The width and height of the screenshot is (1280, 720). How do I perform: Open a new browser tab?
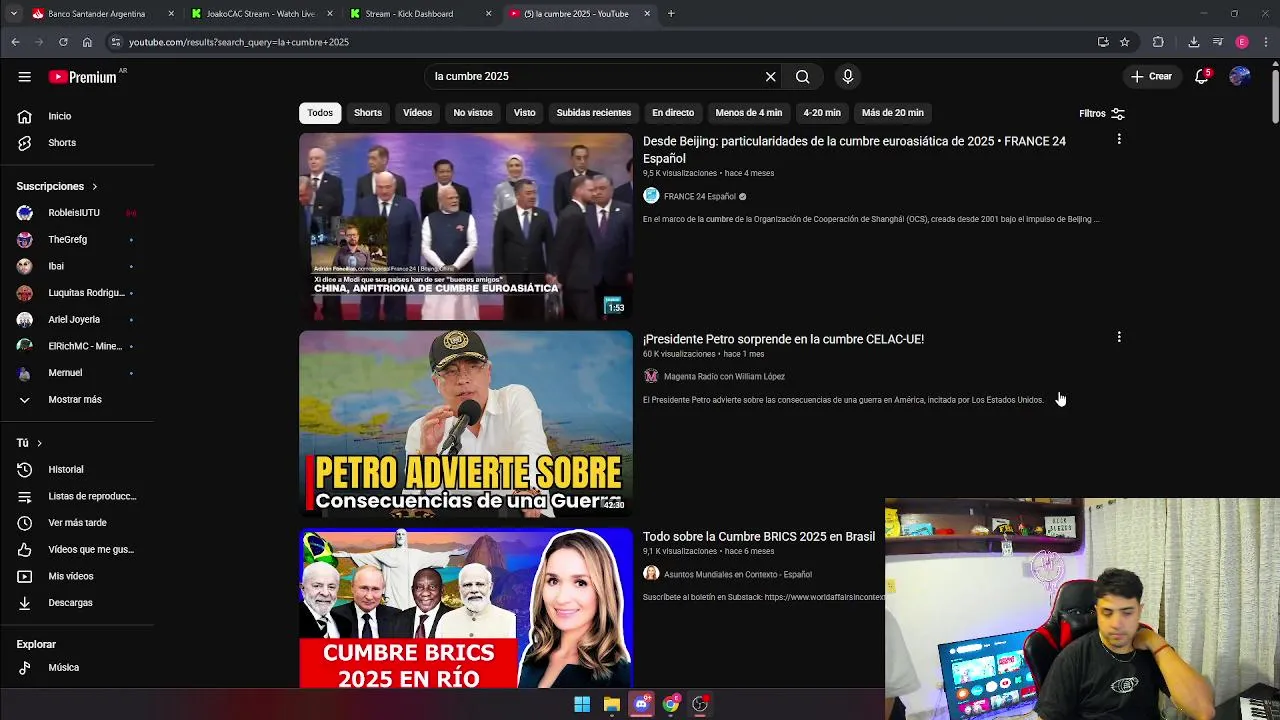coord(671,14)
